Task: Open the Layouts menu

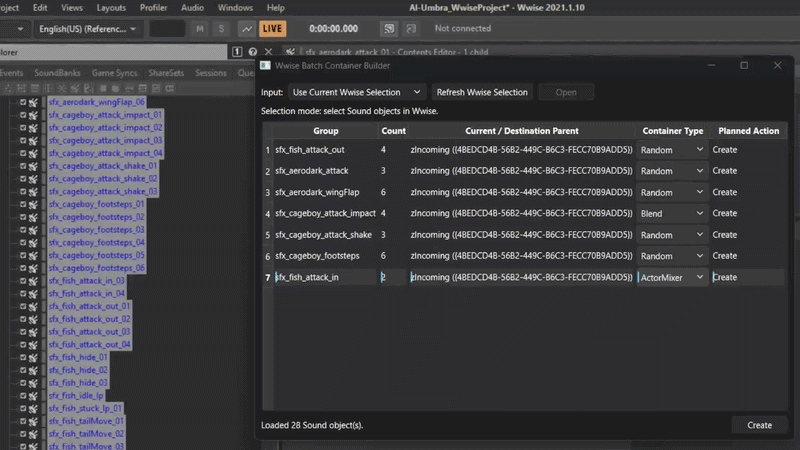Action: pos(111,8)
